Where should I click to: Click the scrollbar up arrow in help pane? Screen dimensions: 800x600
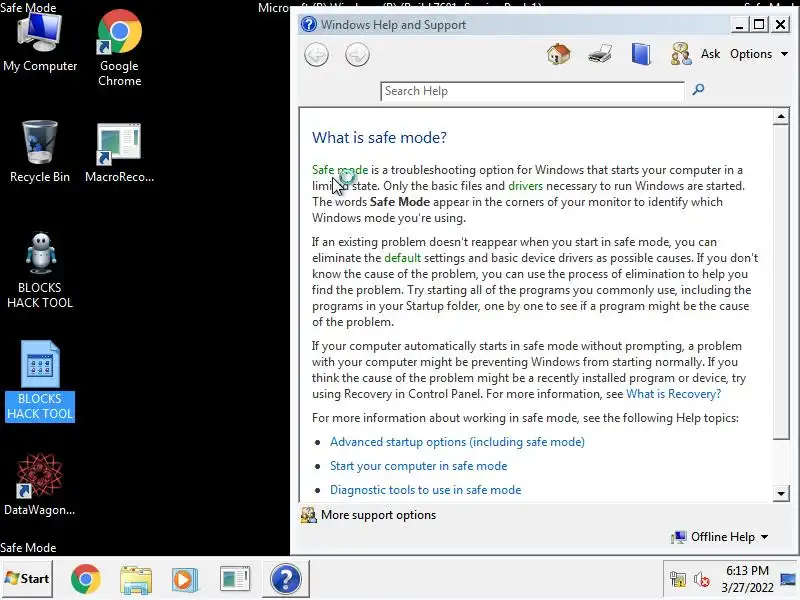781,117
